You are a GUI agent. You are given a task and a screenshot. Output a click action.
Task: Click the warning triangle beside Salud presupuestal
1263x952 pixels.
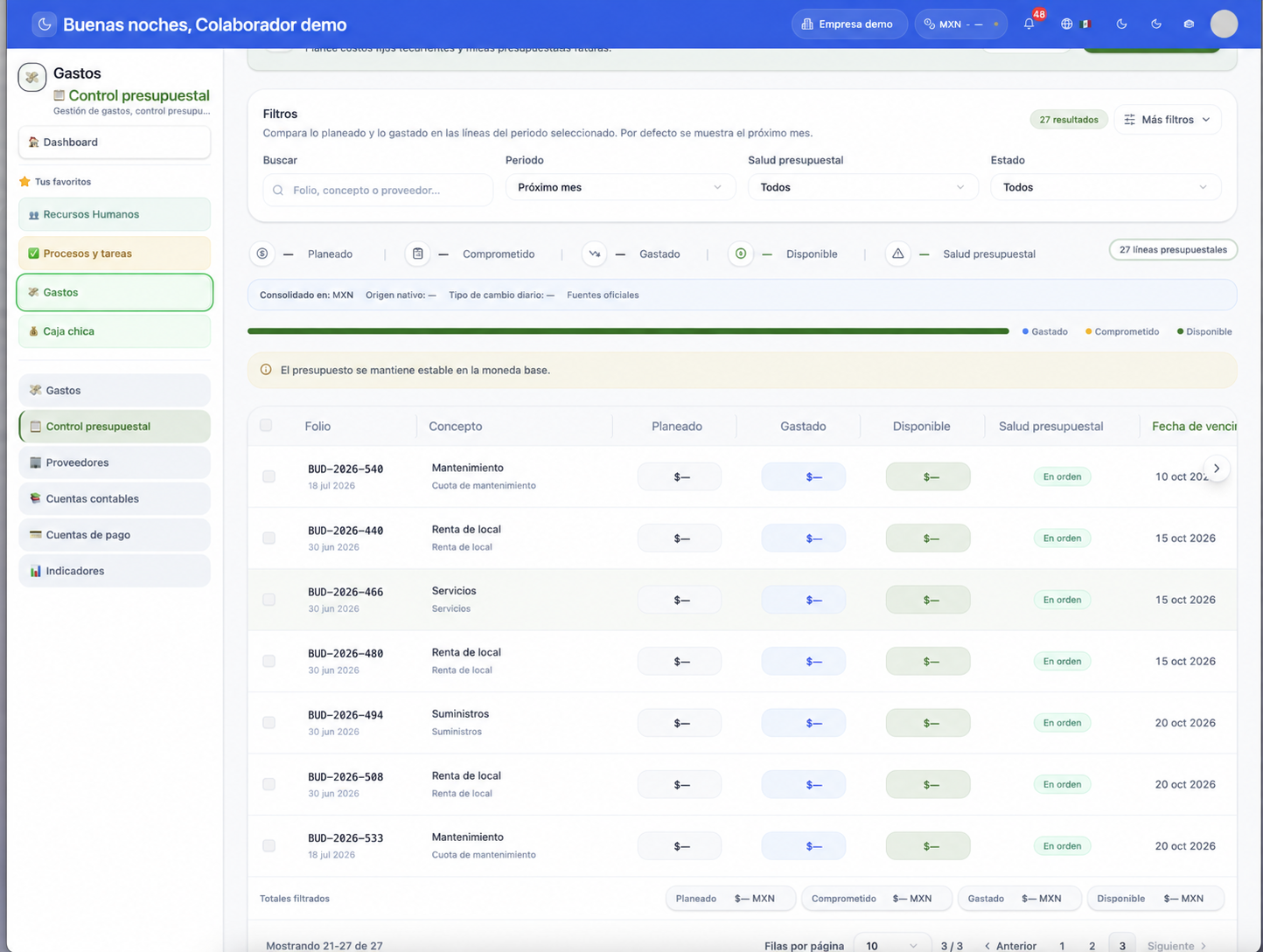(897, 254)
